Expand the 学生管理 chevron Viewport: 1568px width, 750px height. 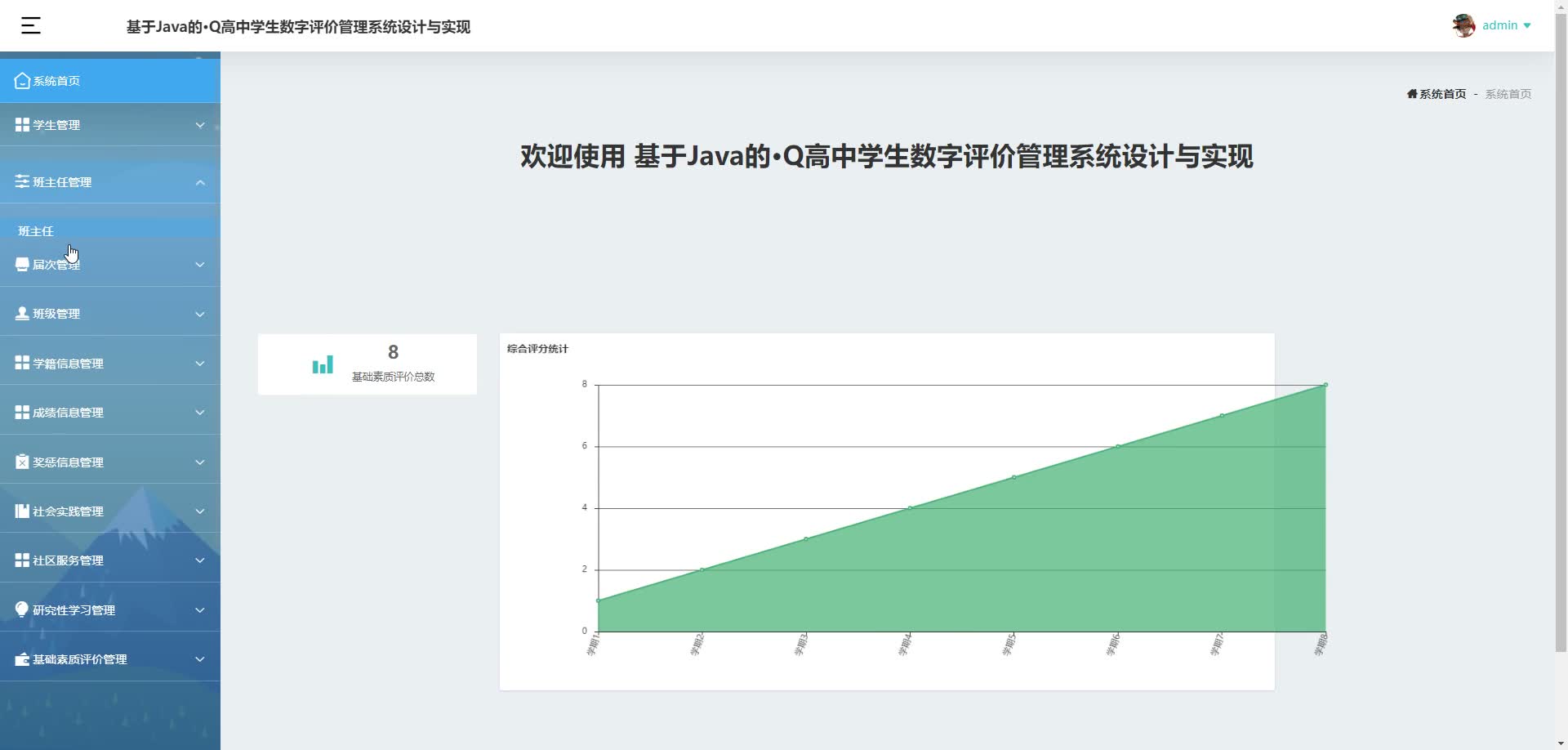coord(200,125)
